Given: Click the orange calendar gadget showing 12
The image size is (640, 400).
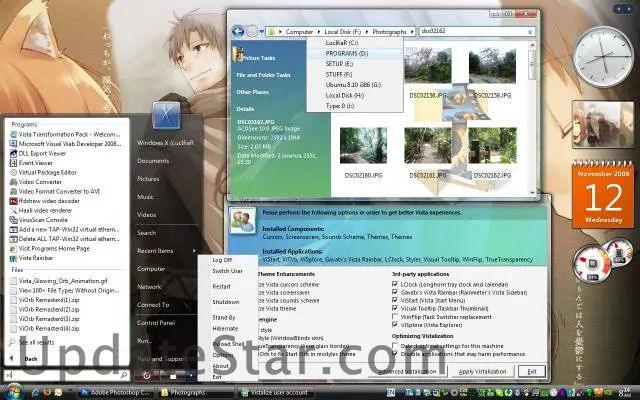Looking at the screenshot, I should (603, 194).
